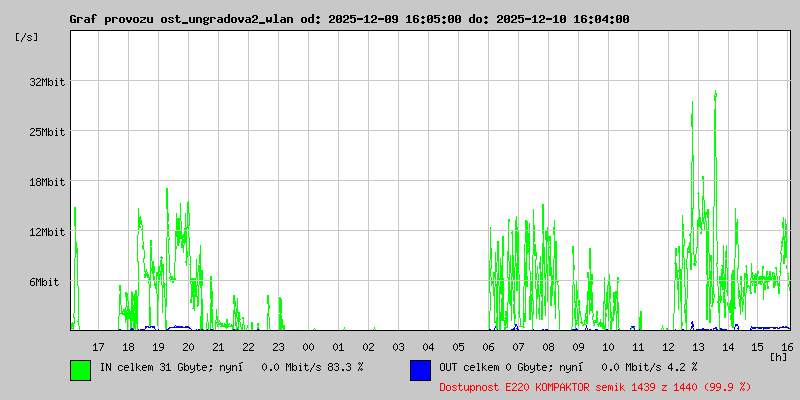Screen dimensions: 800x400
Task: Select the 12Mbit y-axis label
Action: (47, 232)
